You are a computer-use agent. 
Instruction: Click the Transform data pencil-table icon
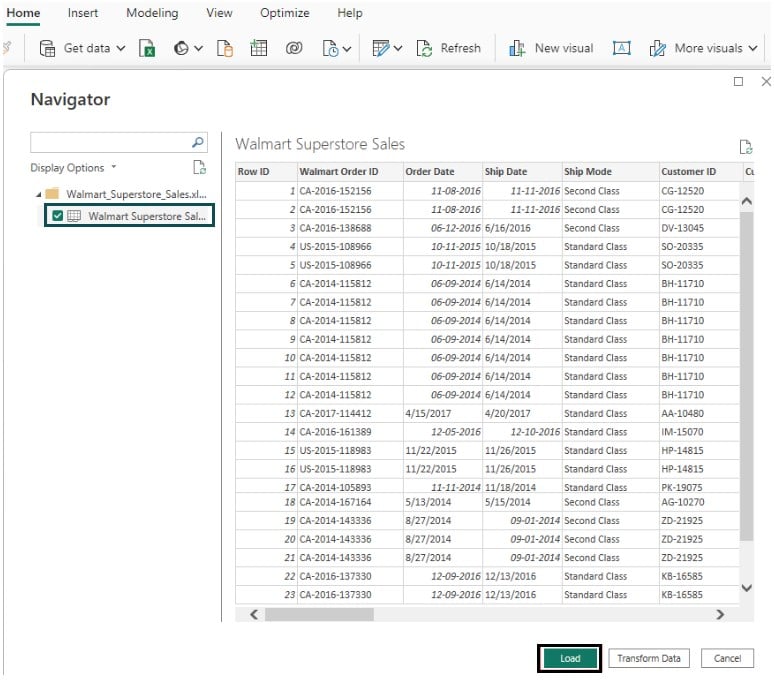[x=381, y=48]
